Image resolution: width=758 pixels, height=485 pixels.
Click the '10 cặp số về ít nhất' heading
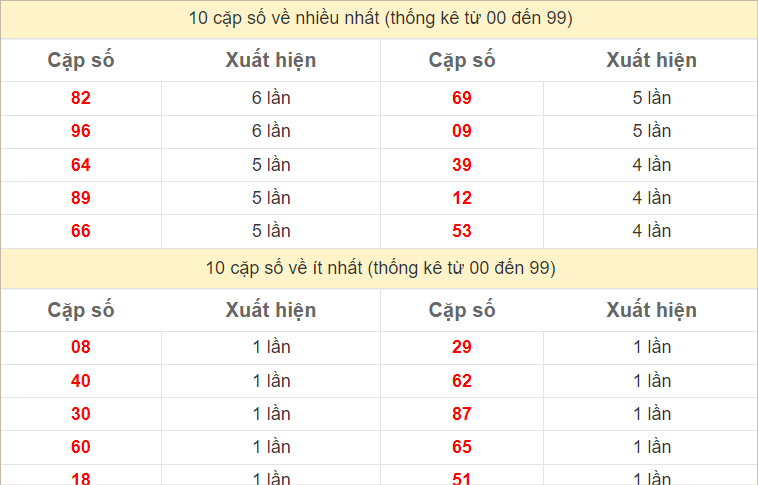[380, 268]
